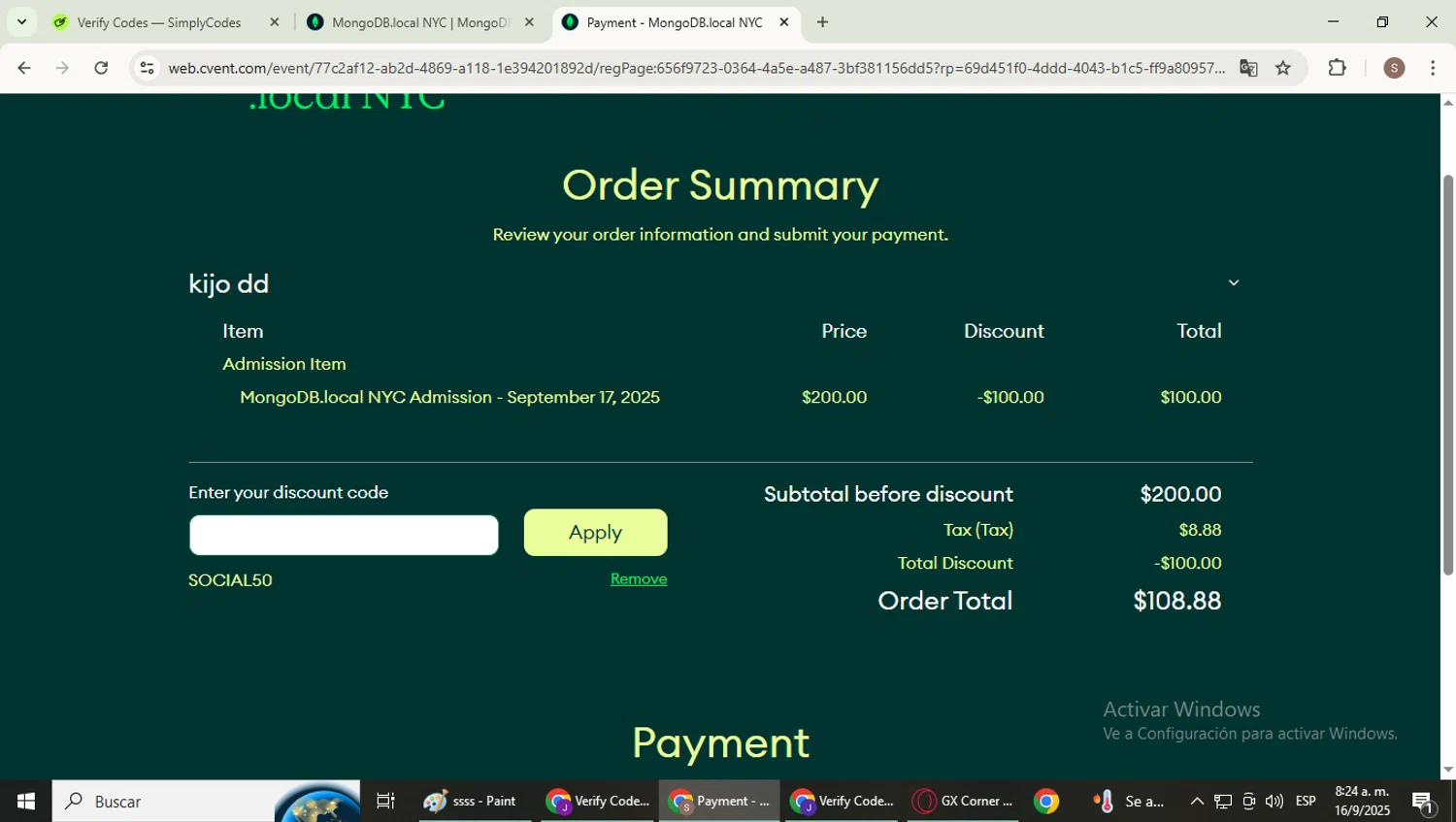This screenshot has height=822, width=1456.
Task: Click the SOCIAL50 applied code text
Action: point(230,580)
